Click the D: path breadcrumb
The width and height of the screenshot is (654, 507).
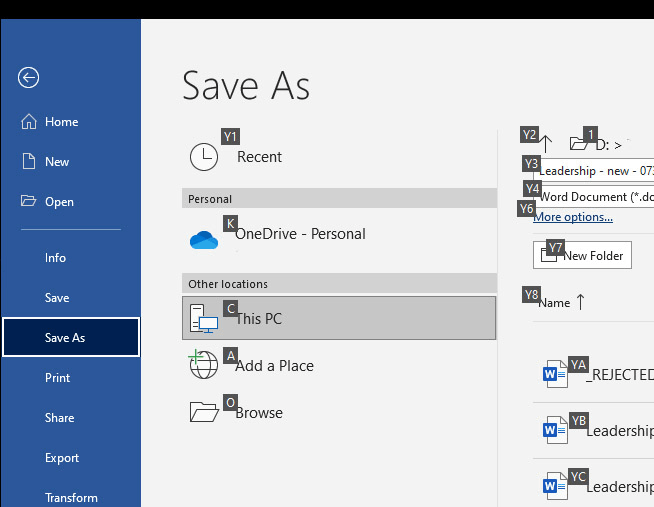[x=603, y=145]
